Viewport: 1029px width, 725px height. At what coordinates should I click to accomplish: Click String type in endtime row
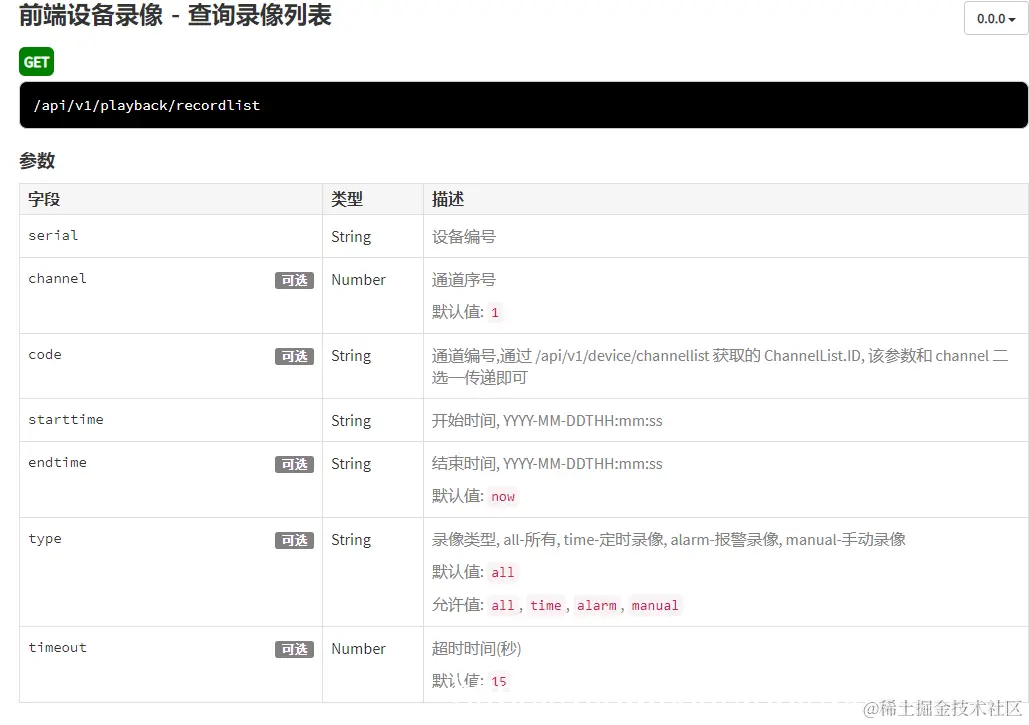click(x=351, y=464)
